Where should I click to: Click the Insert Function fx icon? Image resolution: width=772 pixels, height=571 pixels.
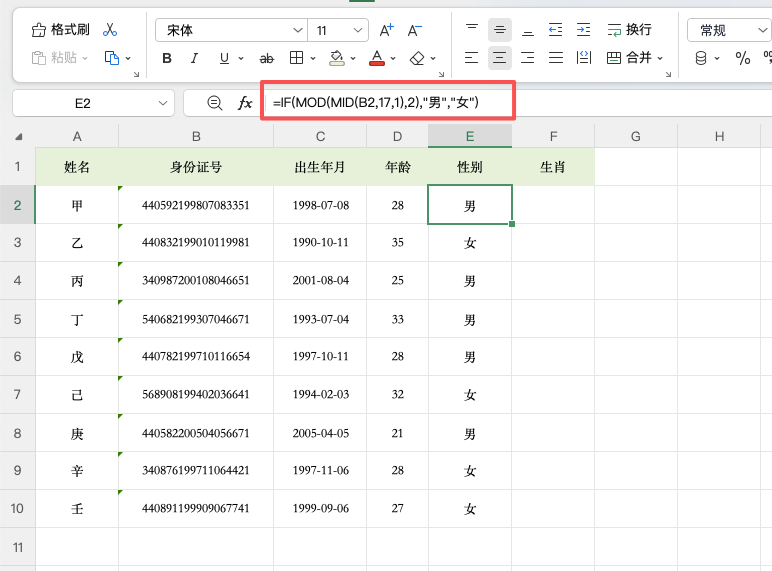click(x=245, y=103)
